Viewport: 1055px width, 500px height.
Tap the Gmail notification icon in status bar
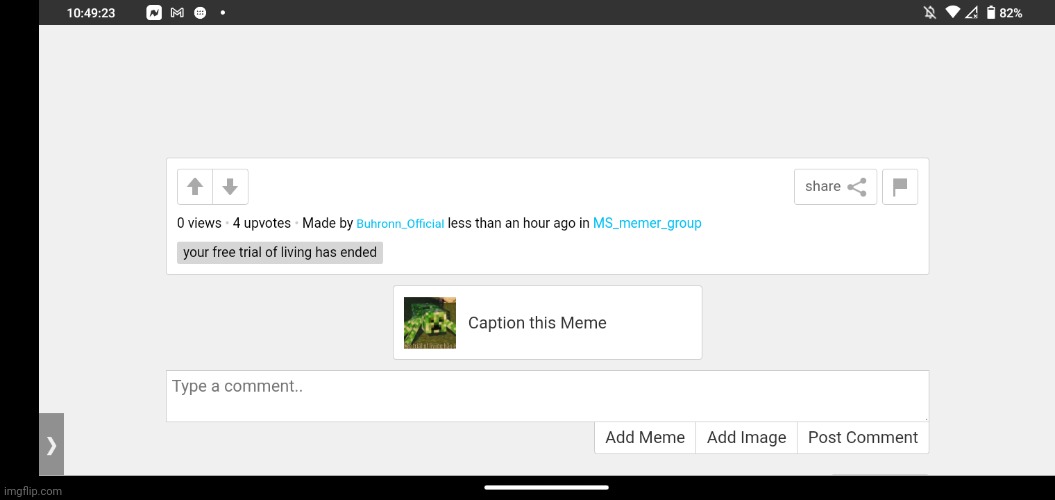[177, 13]
